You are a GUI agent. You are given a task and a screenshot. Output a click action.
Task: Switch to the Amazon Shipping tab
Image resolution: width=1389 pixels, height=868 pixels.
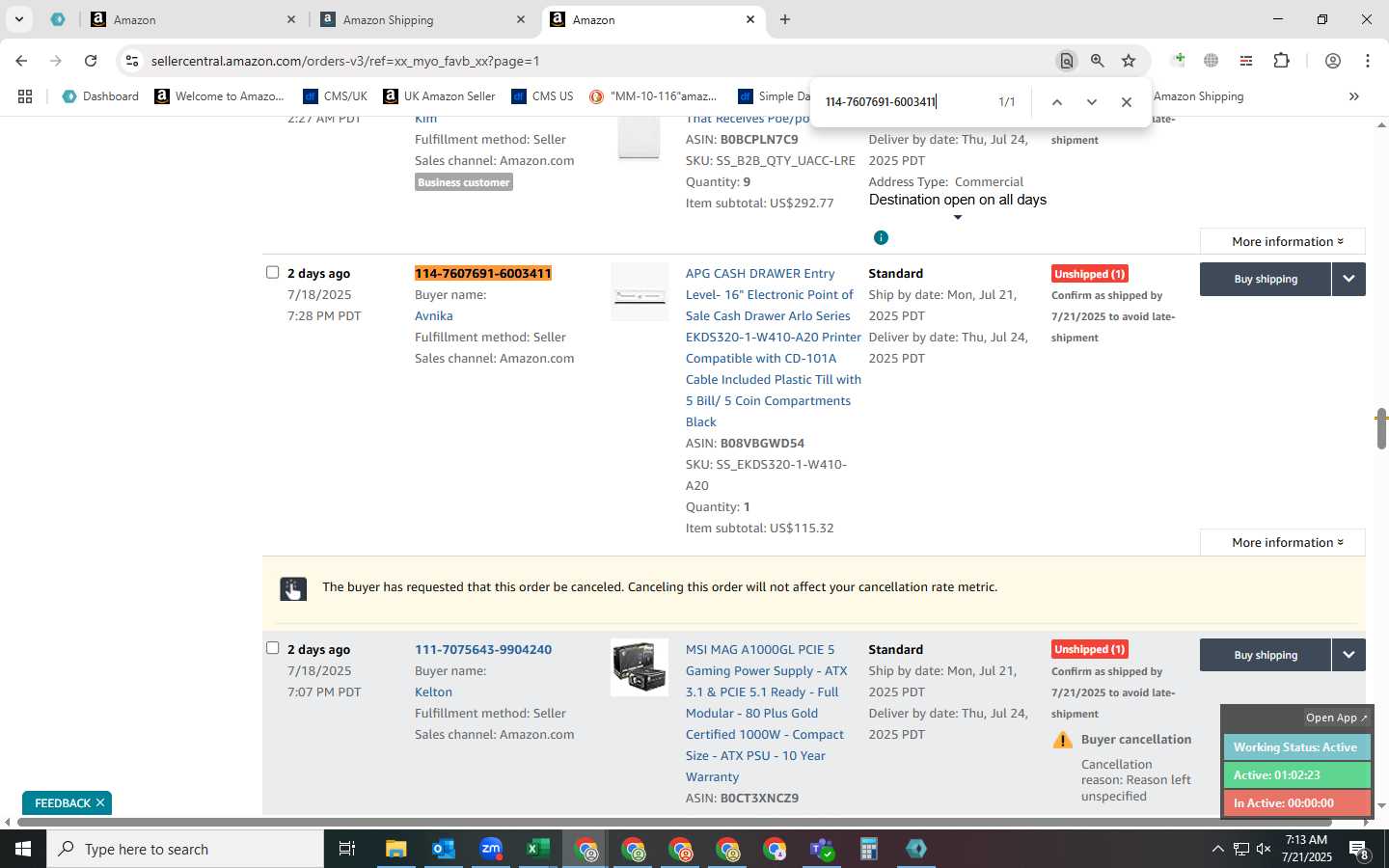422,19
